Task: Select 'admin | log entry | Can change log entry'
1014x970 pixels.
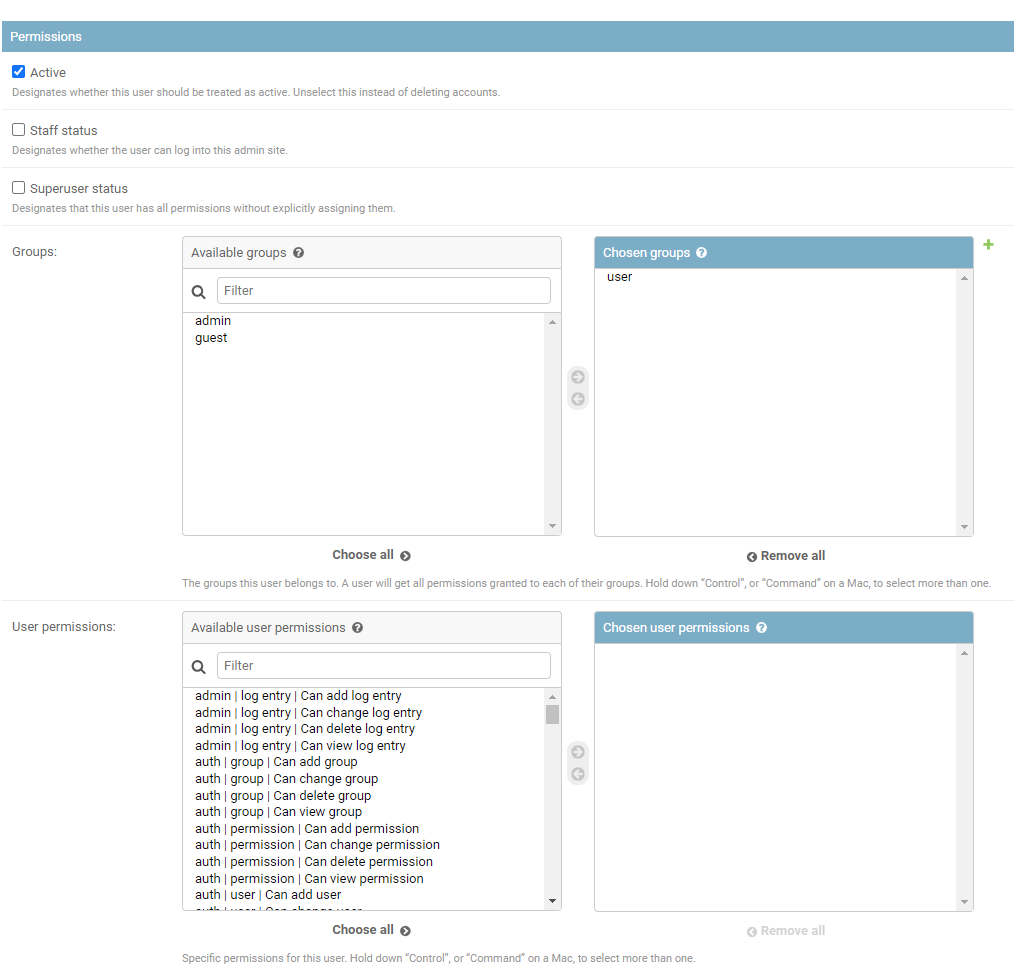Action: click(363, 713)
